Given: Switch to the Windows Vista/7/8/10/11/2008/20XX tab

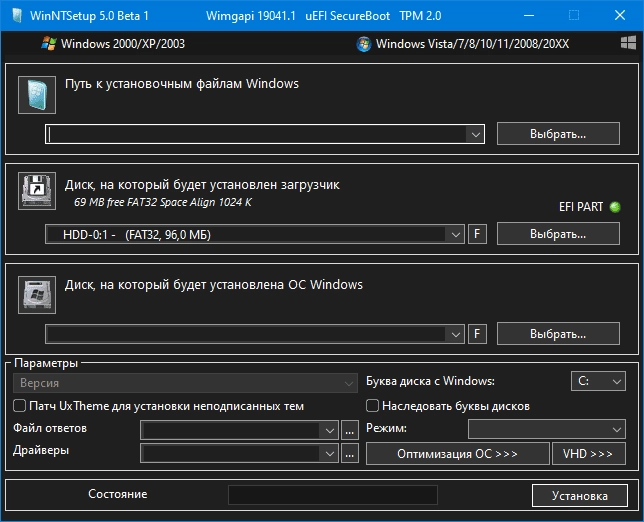Looking at the screenshot, I should [462, 44].
